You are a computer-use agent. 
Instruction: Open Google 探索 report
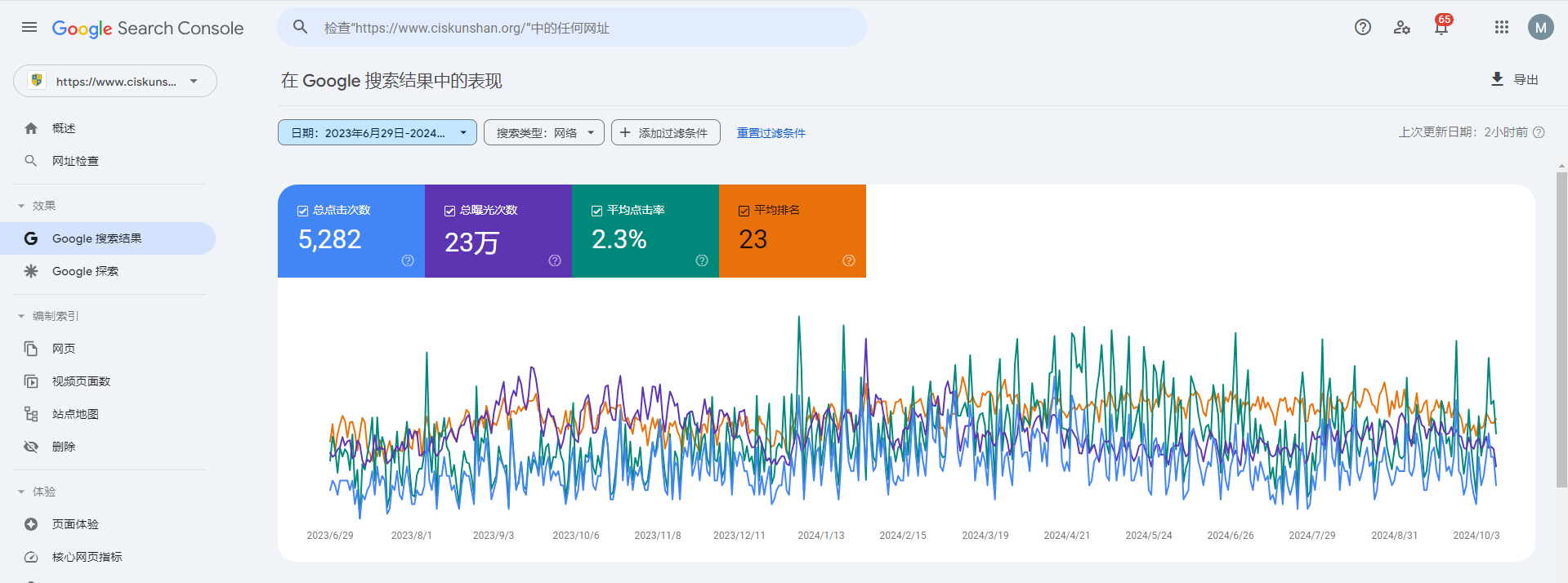108,271
